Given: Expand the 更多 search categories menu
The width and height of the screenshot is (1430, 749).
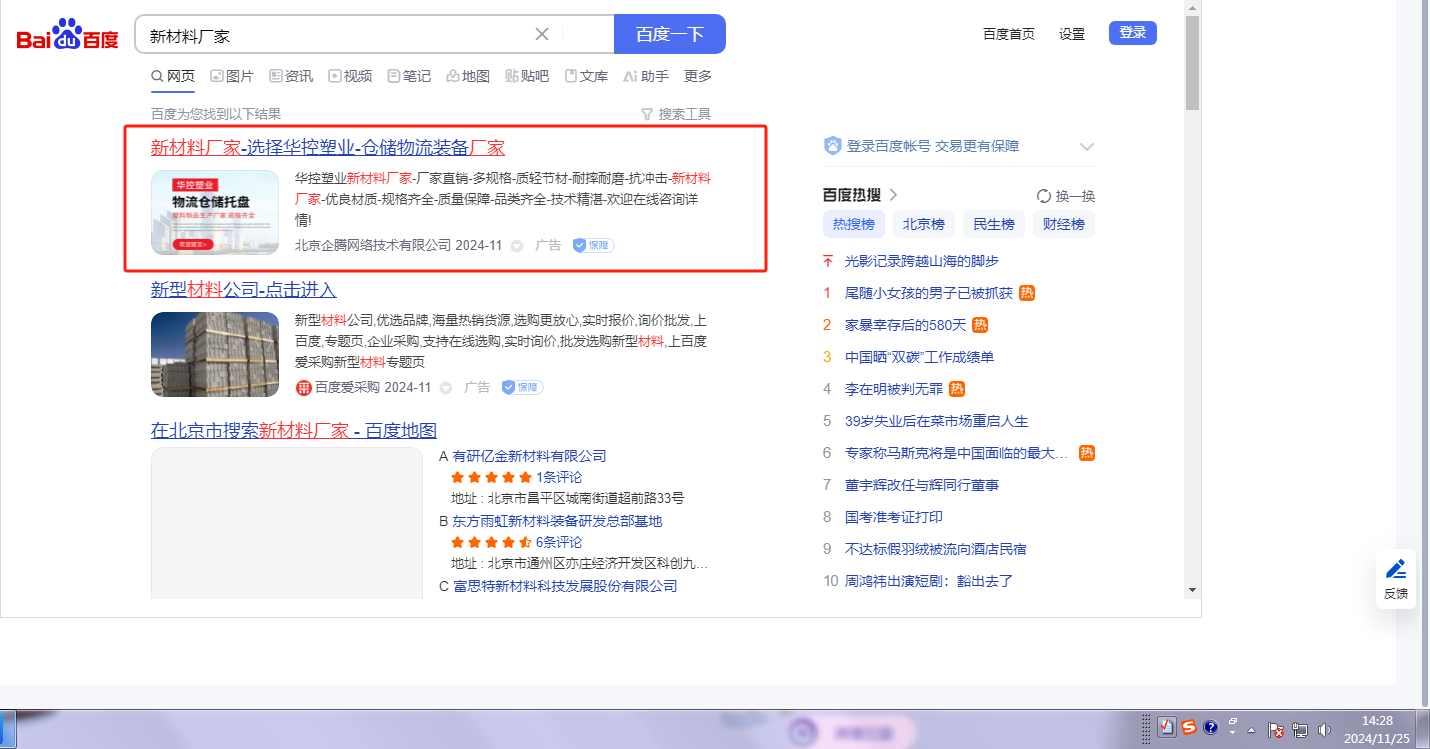Looking at the screenshot, I should coord(698,76).
